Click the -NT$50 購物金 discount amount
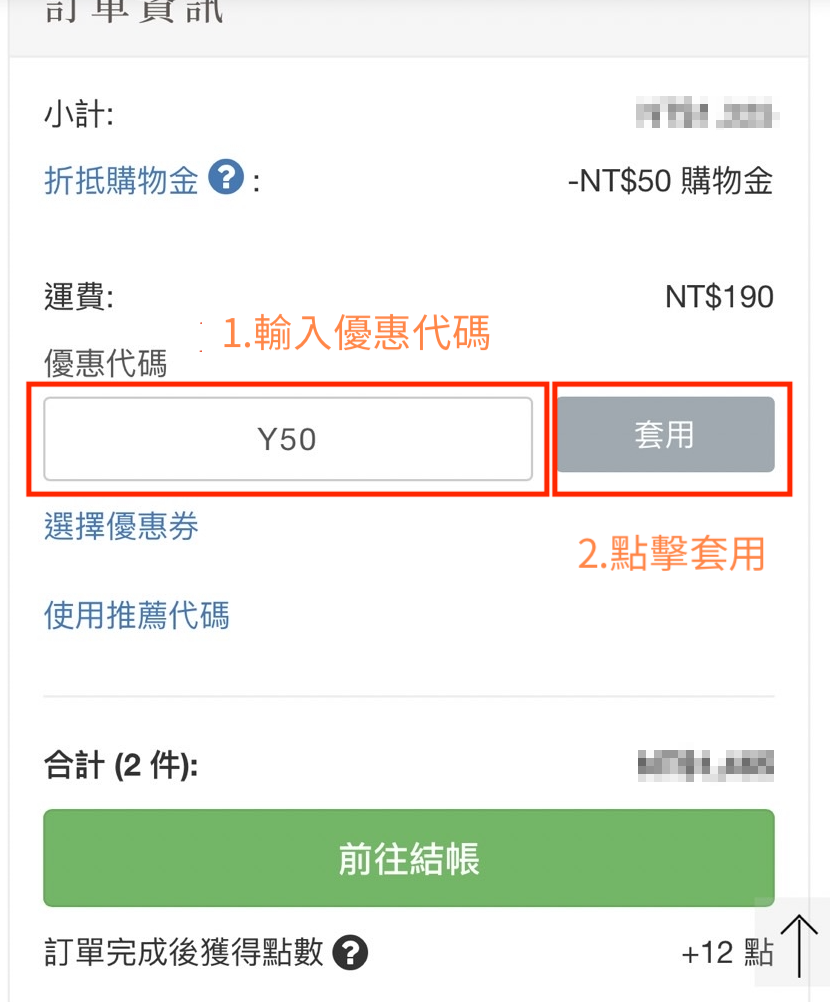 670,181
